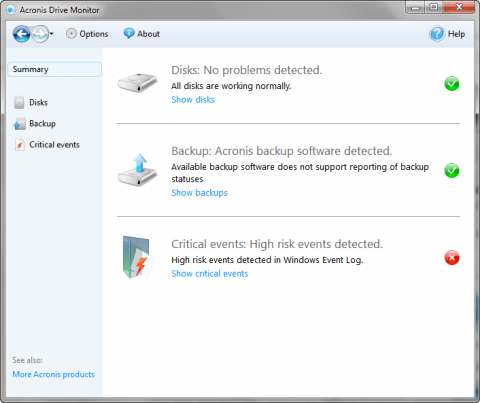Screen dimensions: 480x403
Task: Open the Disks section in sidebar
Action: click(38, 102)
